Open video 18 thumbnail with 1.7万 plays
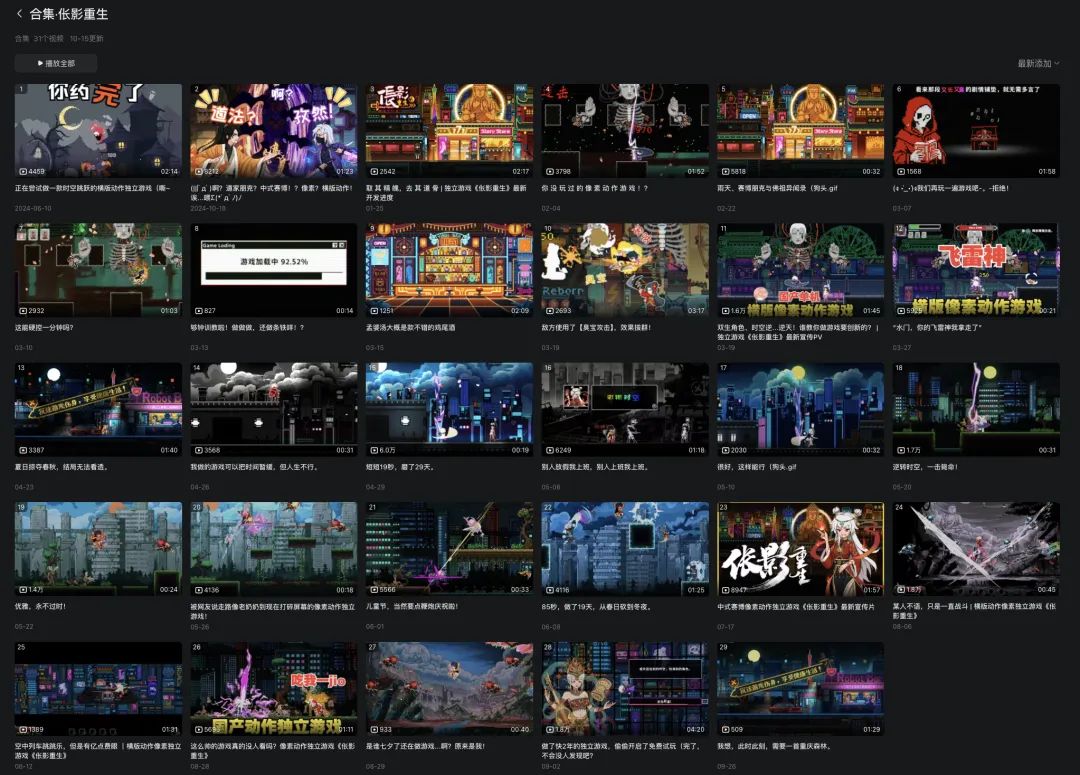This screenshot has width=1080, height=775. [x=976, y=410]
